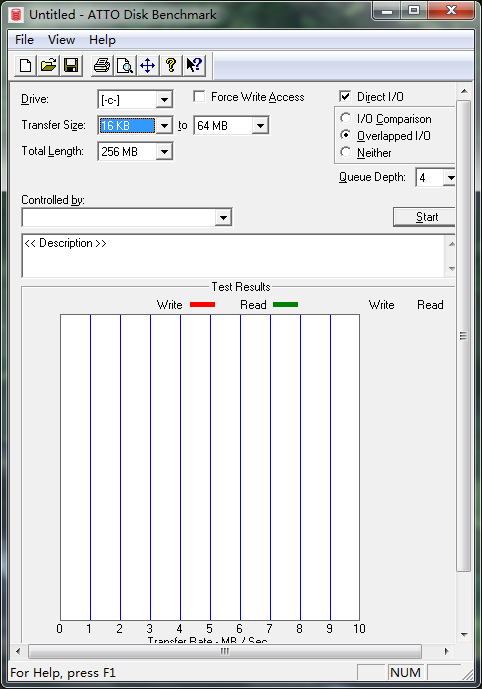Click the horizontal scrollbar right arrow
This screenshot has width=482, height=689.
(x=447, y=651)
